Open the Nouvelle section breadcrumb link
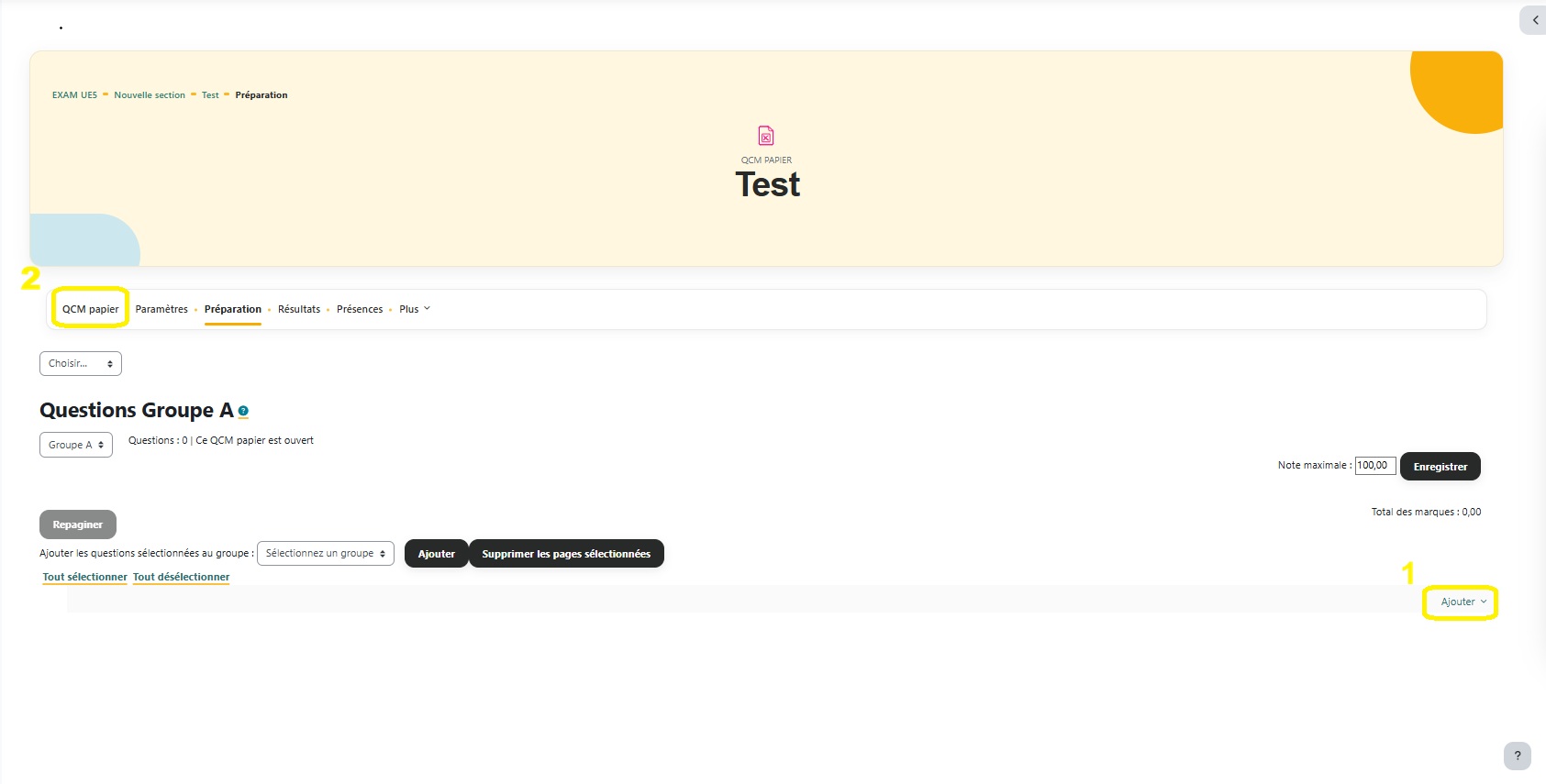The width and height of the screenshot is (1546, 784). tap(150, 94)
